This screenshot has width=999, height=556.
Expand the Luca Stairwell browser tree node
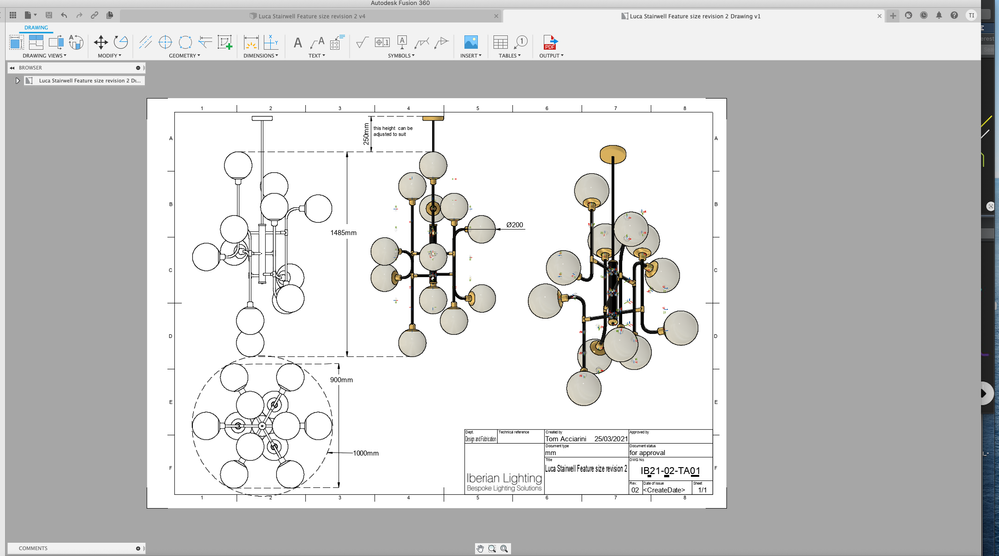coord(17,81)
